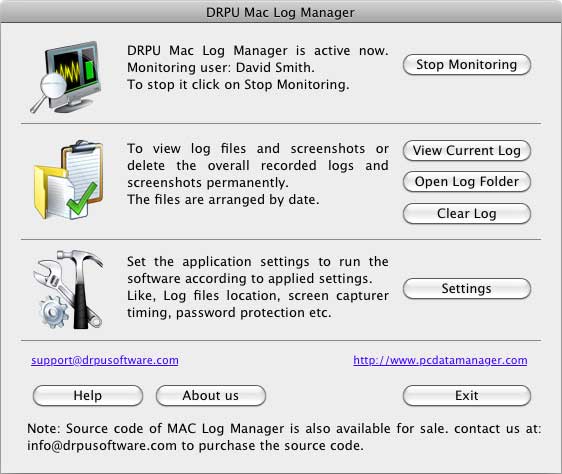This screenshot has height=474, width=562.
Task: Click the 'To stop it click on Stop Monitoring.' line
Action: (238, 85)
